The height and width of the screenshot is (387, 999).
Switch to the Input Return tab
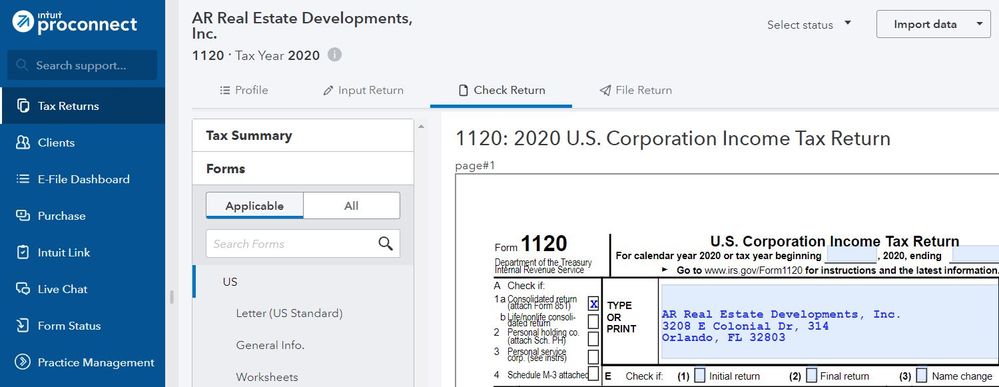(363, 91)
